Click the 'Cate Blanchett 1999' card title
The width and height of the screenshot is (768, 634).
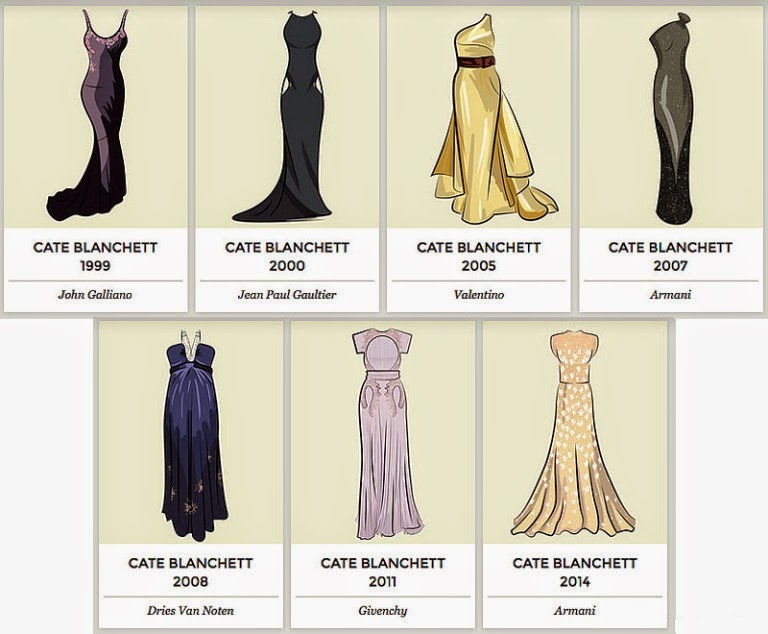(95, 256)
